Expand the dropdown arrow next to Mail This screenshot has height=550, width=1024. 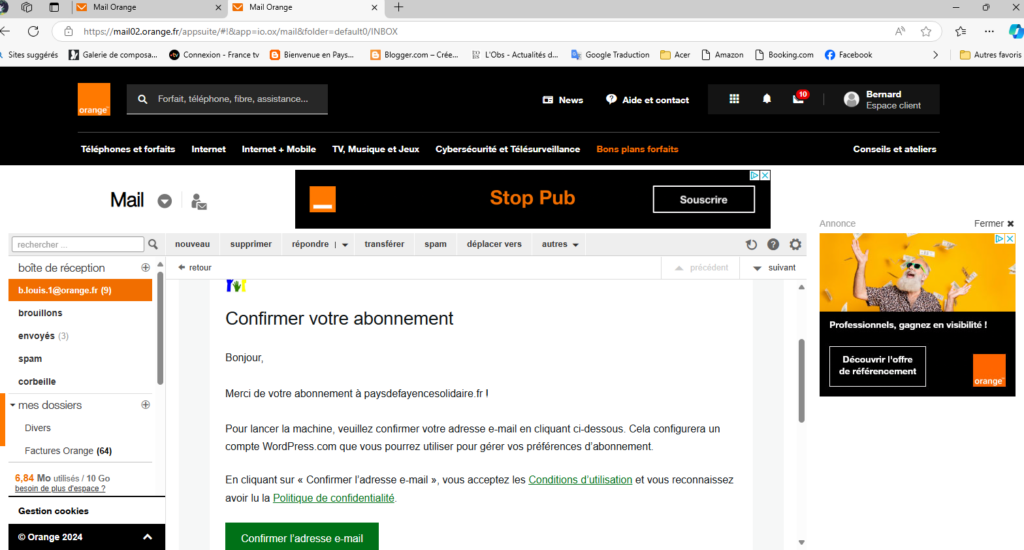pos(165,201)
